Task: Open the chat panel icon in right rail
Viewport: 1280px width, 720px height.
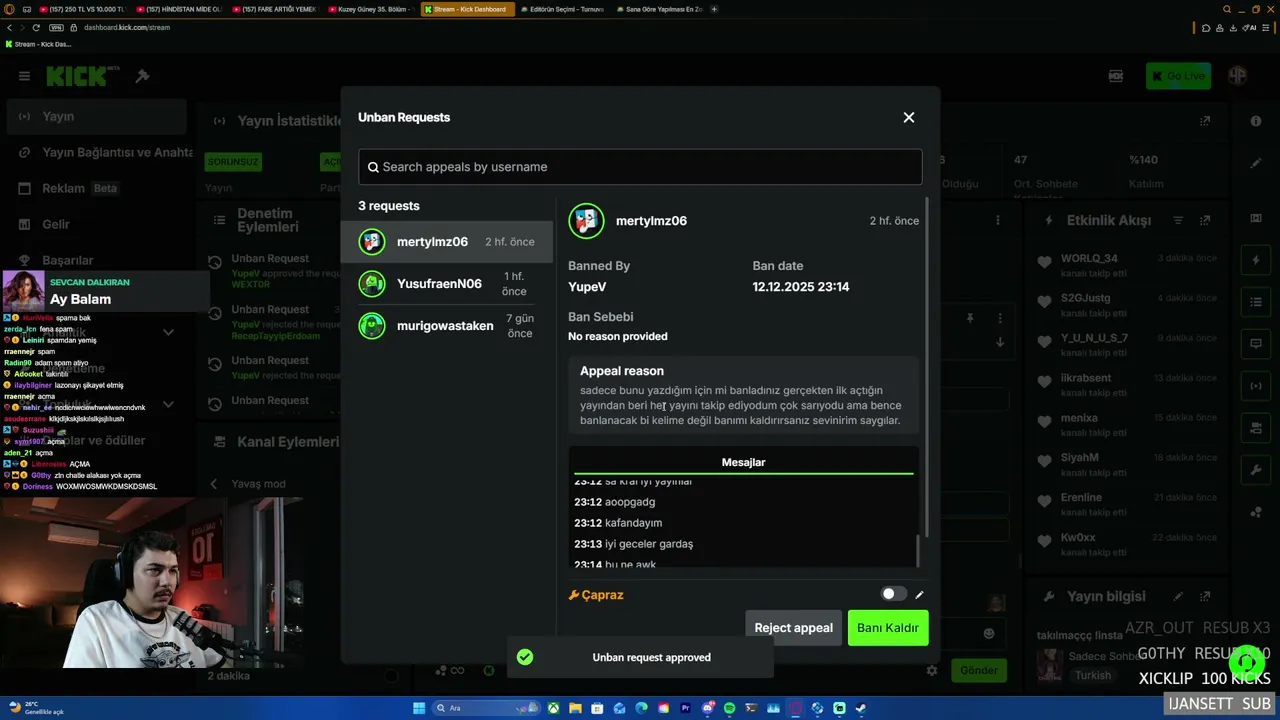Action: pyautogui.click(x=1256, y=344)
